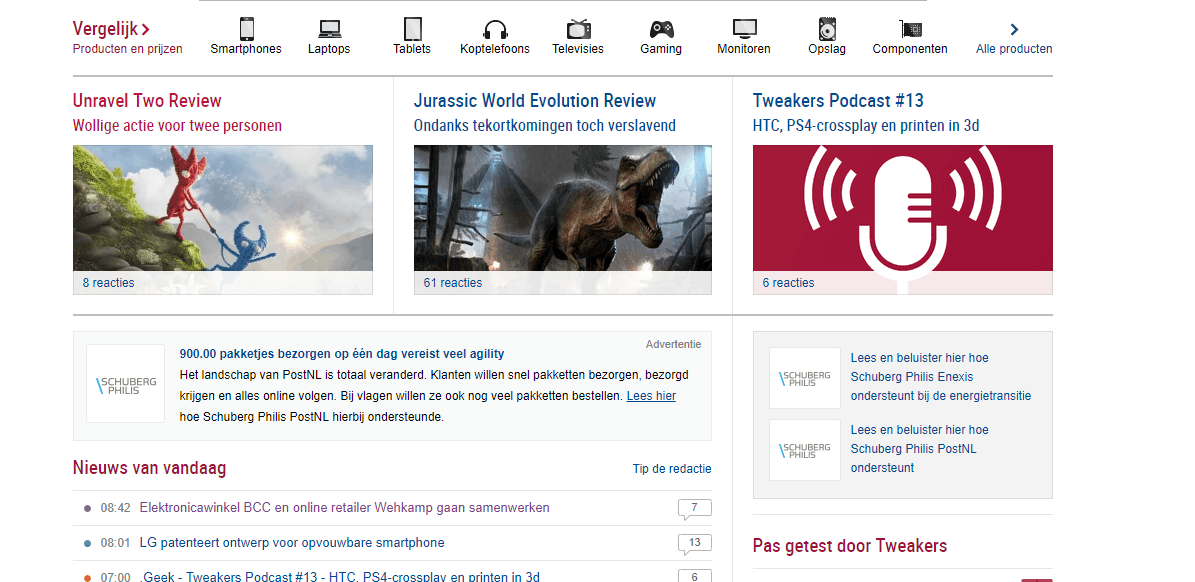
Task: Click Tip de redactie link
Action: 672,468
